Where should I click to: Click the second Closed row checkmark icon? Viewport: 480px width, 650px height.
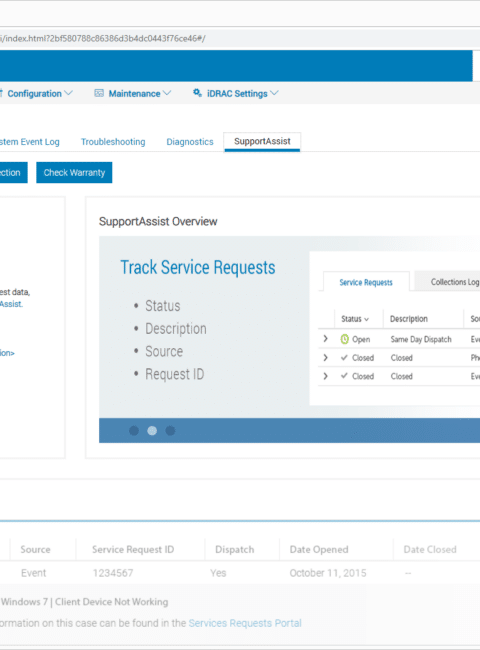click(344, 376)
